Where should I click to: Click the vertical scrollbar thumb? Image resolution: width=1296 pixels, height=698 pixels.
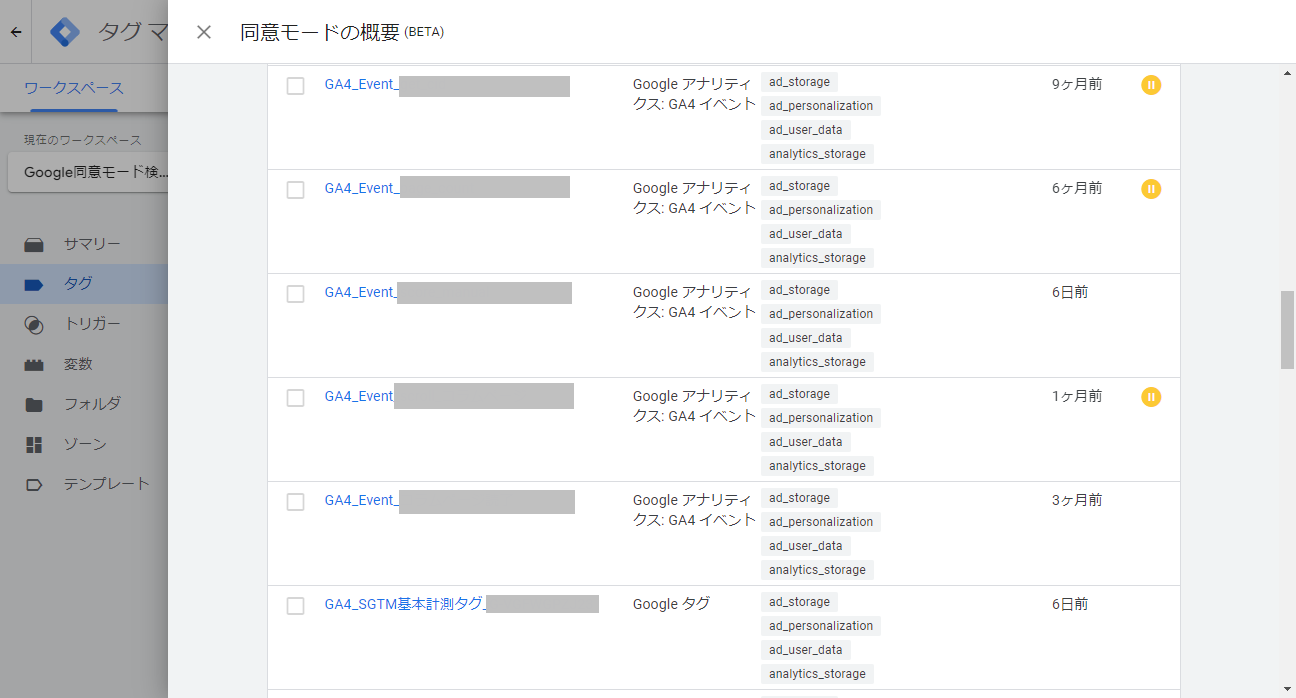(x=1287, y=330)
